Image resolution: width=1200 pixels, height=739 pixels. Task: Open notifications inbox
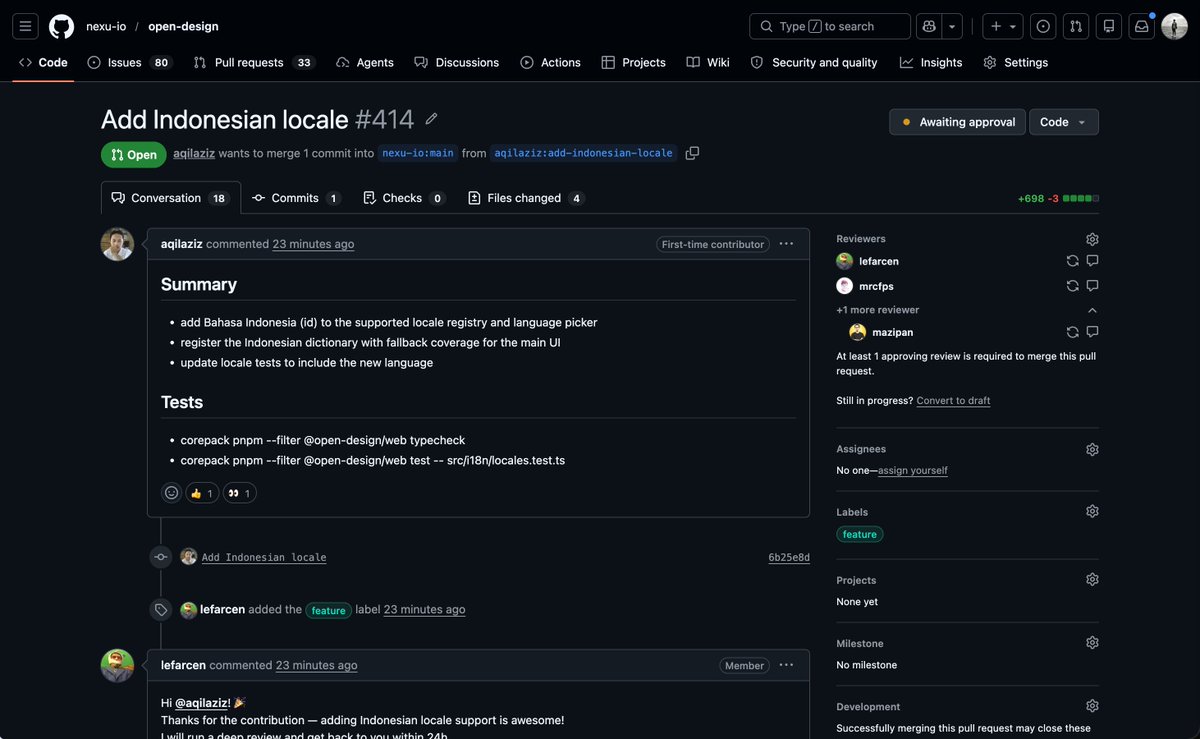coord(1141,26)
